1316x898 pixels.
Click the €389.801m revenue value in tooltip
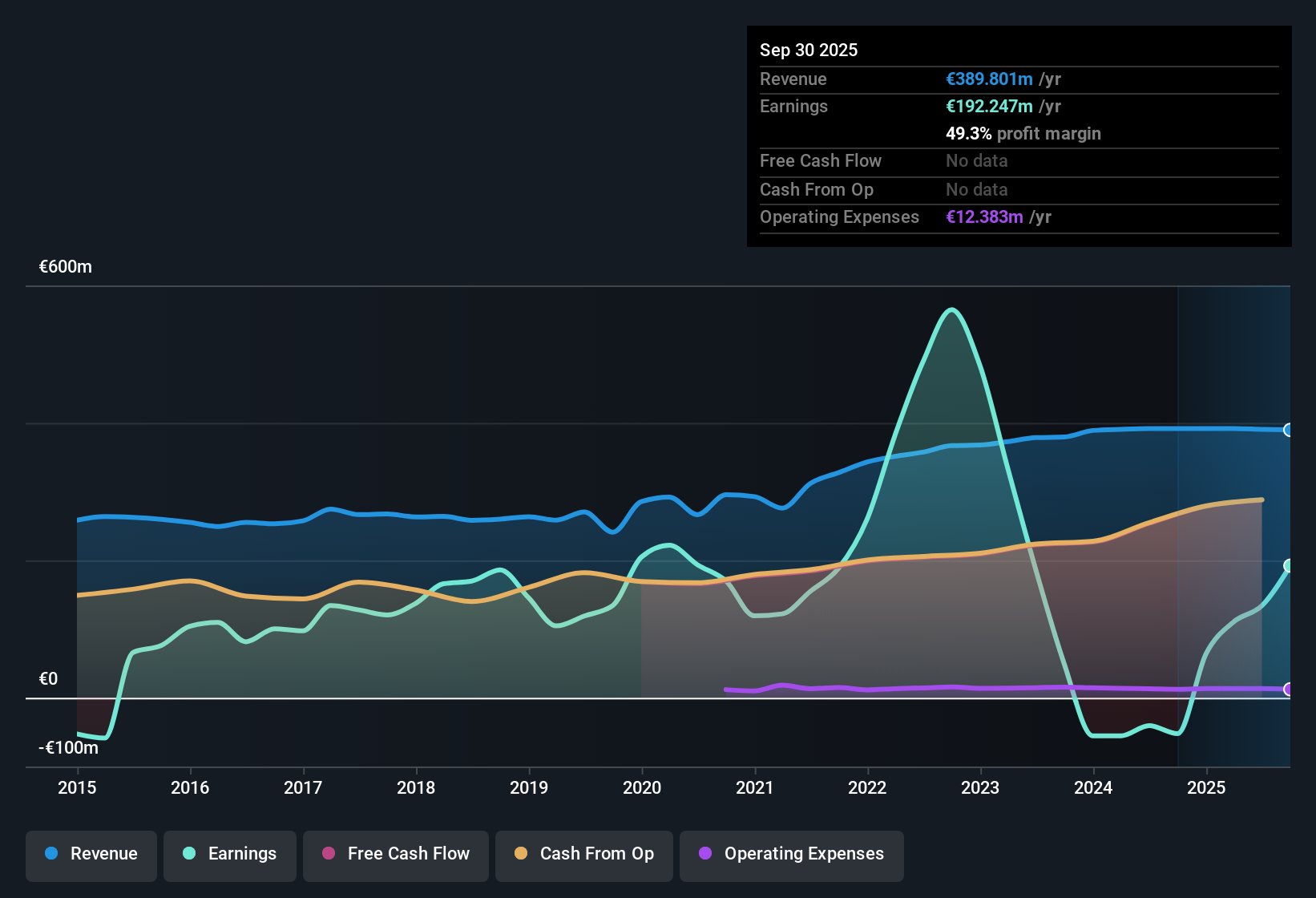pos(989,79)
